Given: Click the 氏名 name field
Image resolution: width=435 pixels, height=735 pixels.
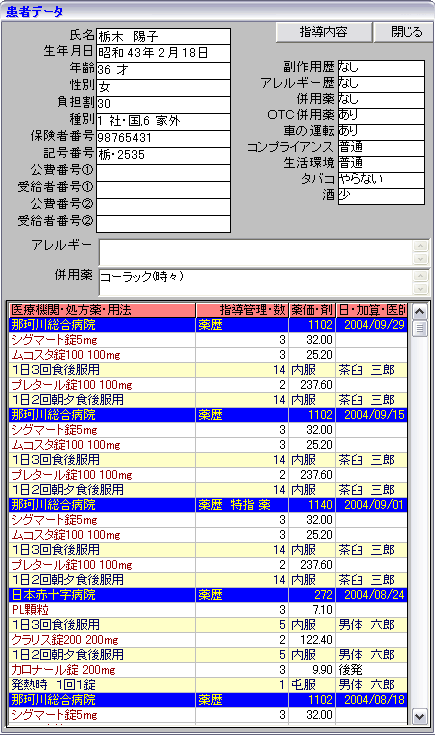Looking at the screenshot, I should tap(163, 36).
